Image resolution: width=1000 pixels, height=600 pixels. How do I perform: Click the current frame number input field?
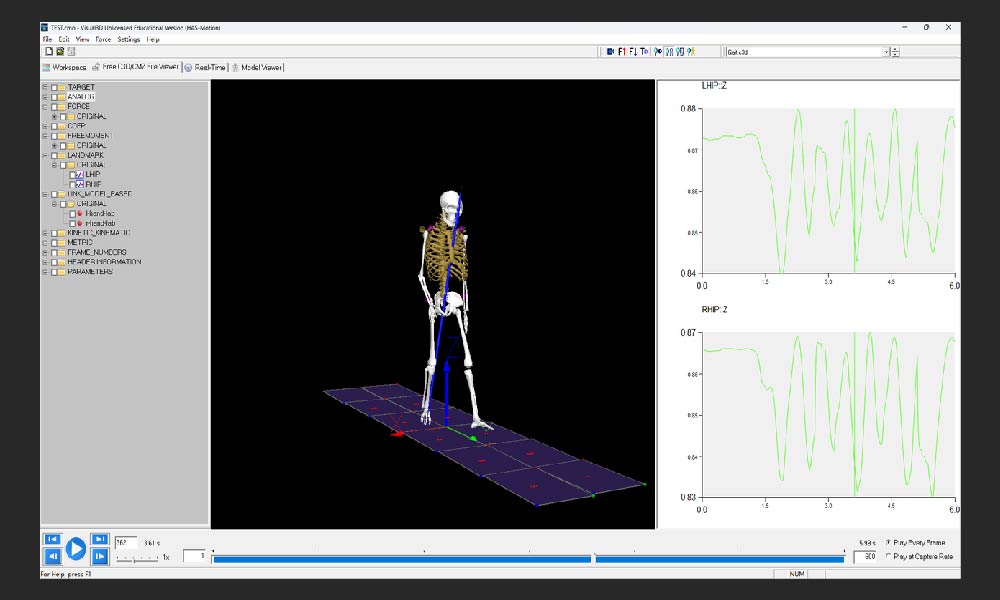pos(126,542)
